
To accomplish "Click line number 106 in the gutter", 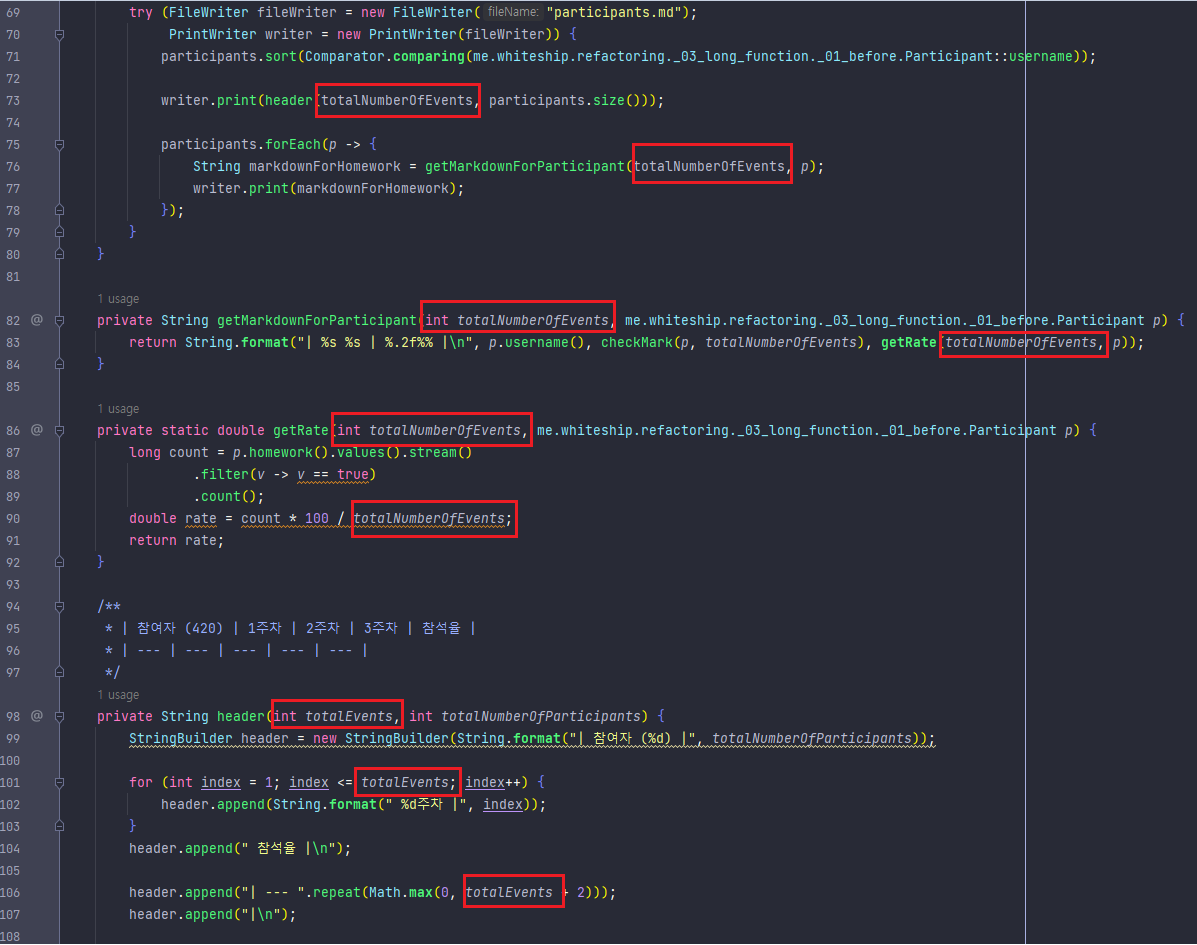I will pyautogui.click(x=11, y=892).
